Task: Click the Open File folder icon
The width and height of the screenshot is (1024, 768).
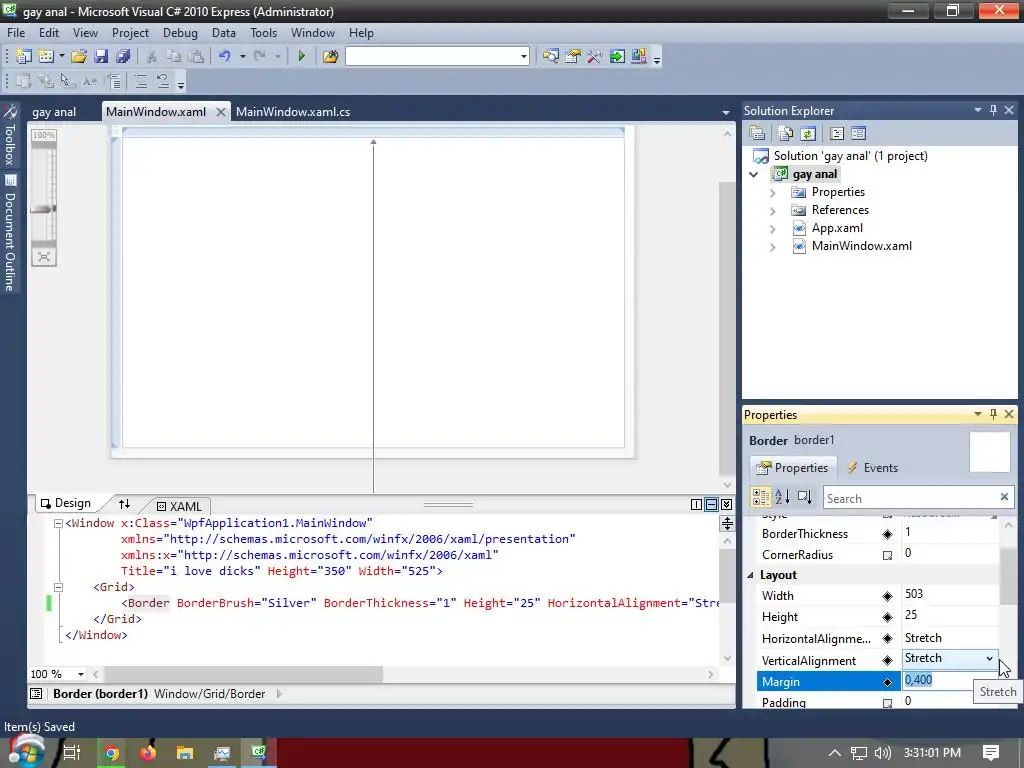Action: click(79, 56)
